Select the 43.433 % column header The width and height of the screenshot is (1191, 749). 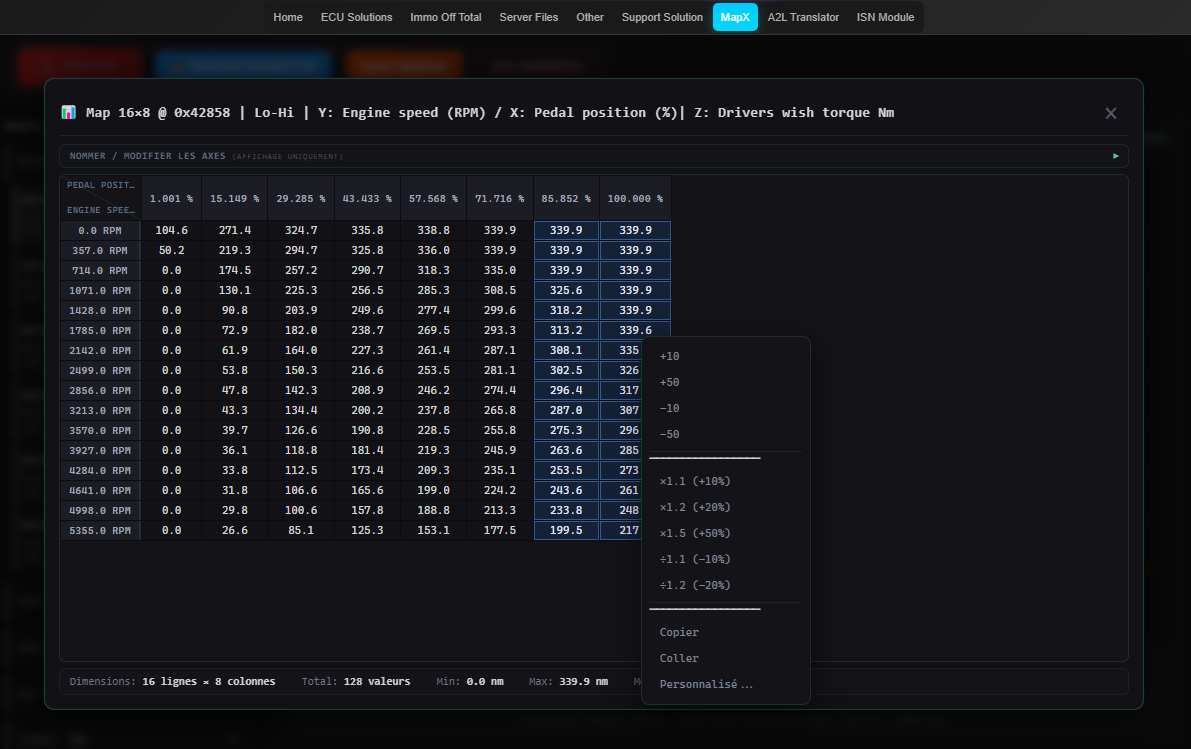367,198
